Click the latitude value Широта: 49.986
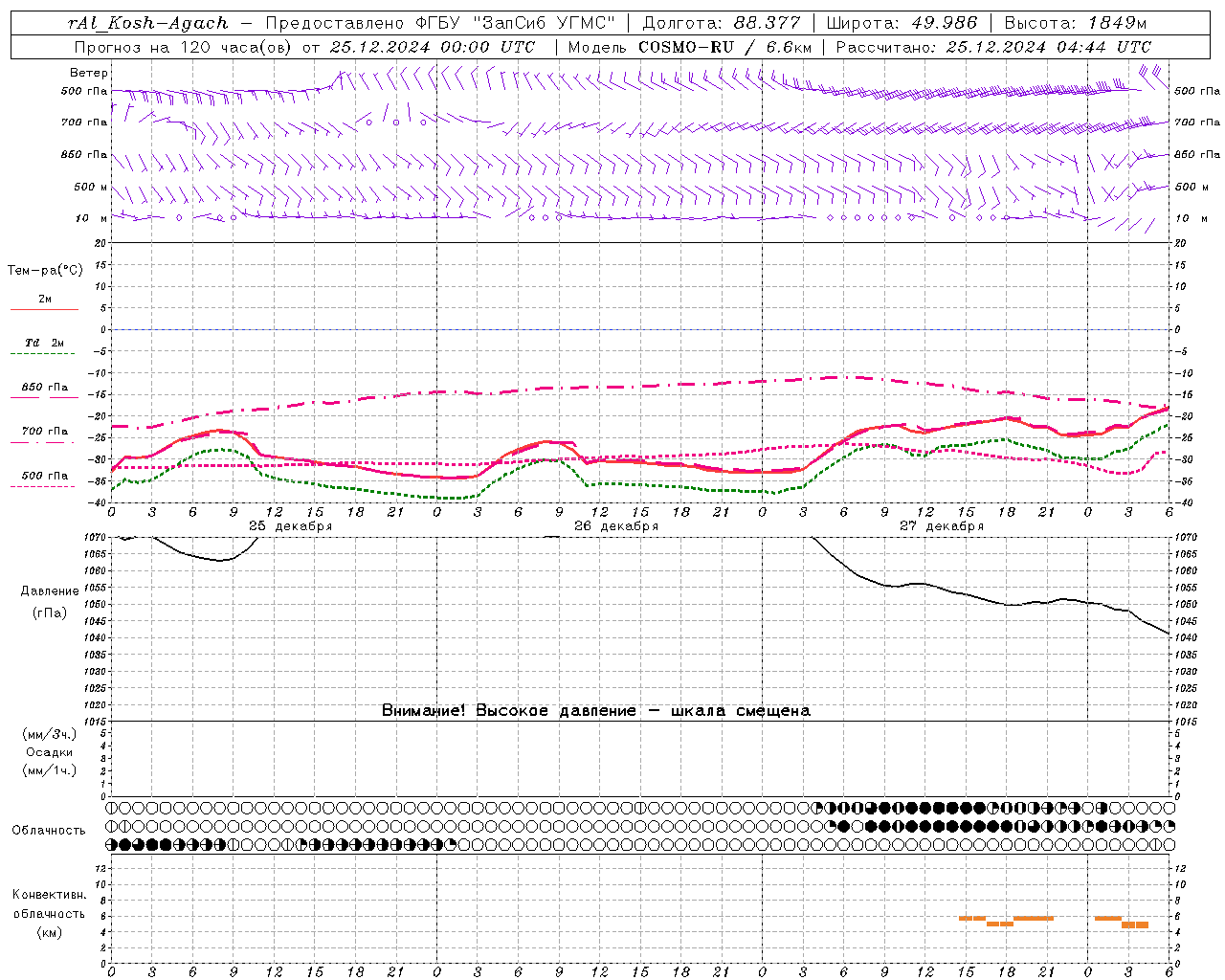 902,23
